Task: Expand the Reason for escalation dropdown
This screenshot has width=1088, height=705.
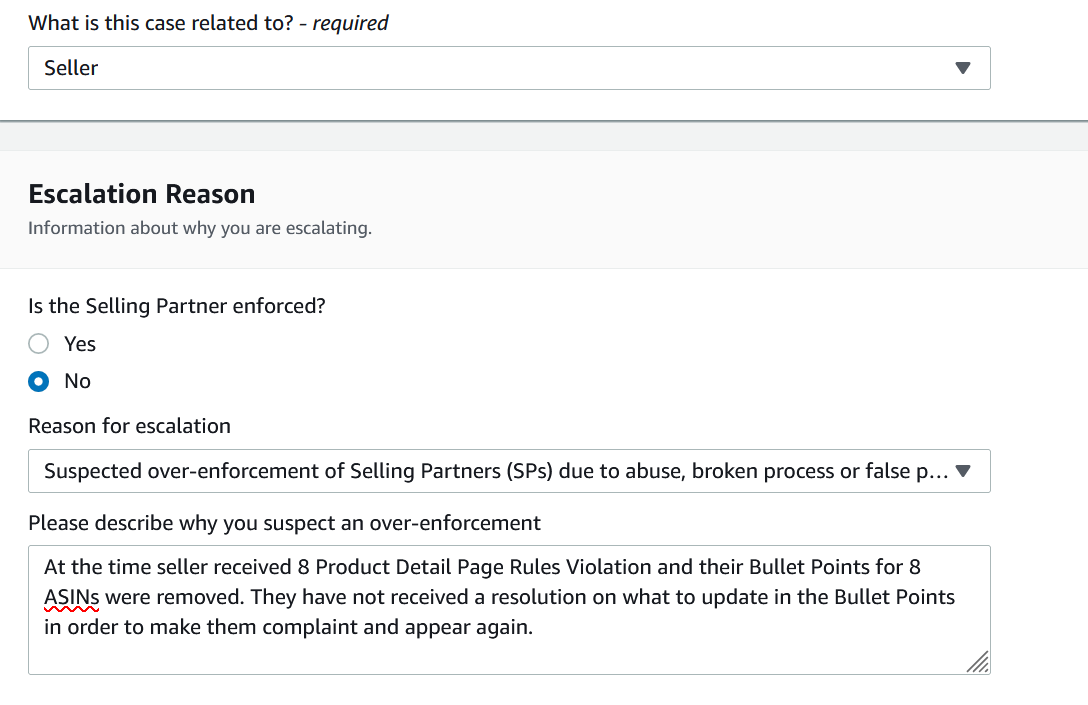Action: 509,471
